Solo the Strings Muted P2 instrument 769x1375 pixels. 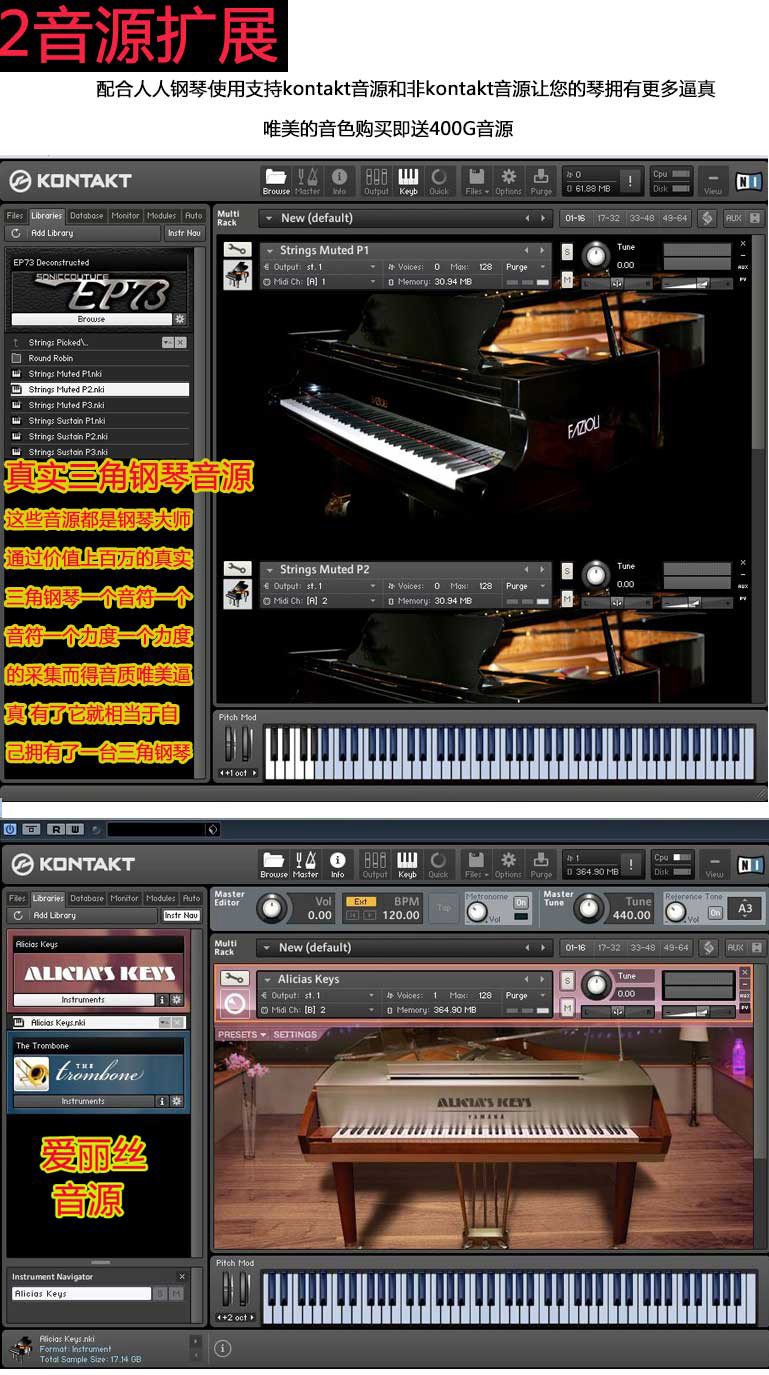click(567, 571)
